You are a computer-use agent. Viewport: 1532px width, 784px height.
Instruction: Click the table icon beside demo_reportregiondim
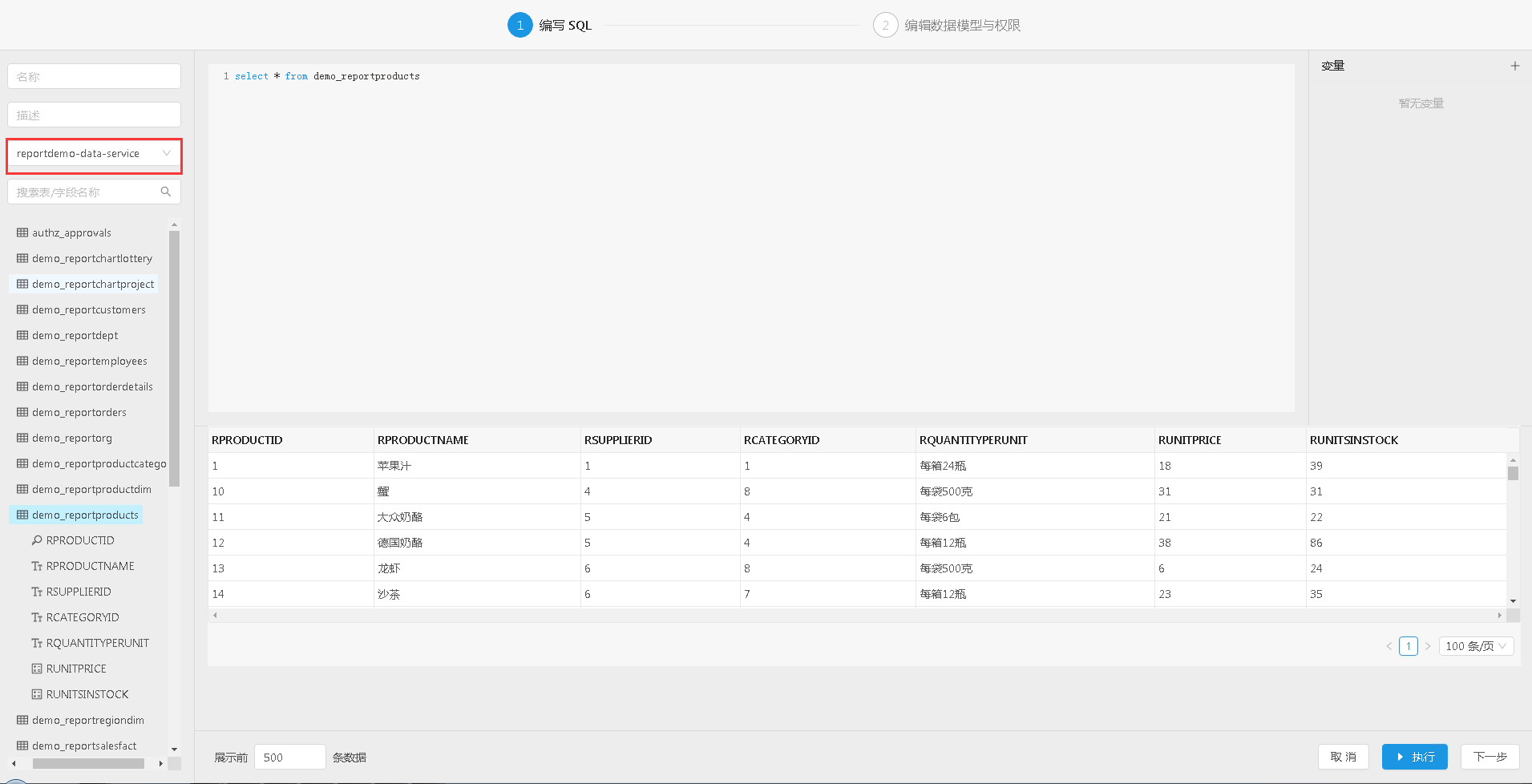click(22, 720)
